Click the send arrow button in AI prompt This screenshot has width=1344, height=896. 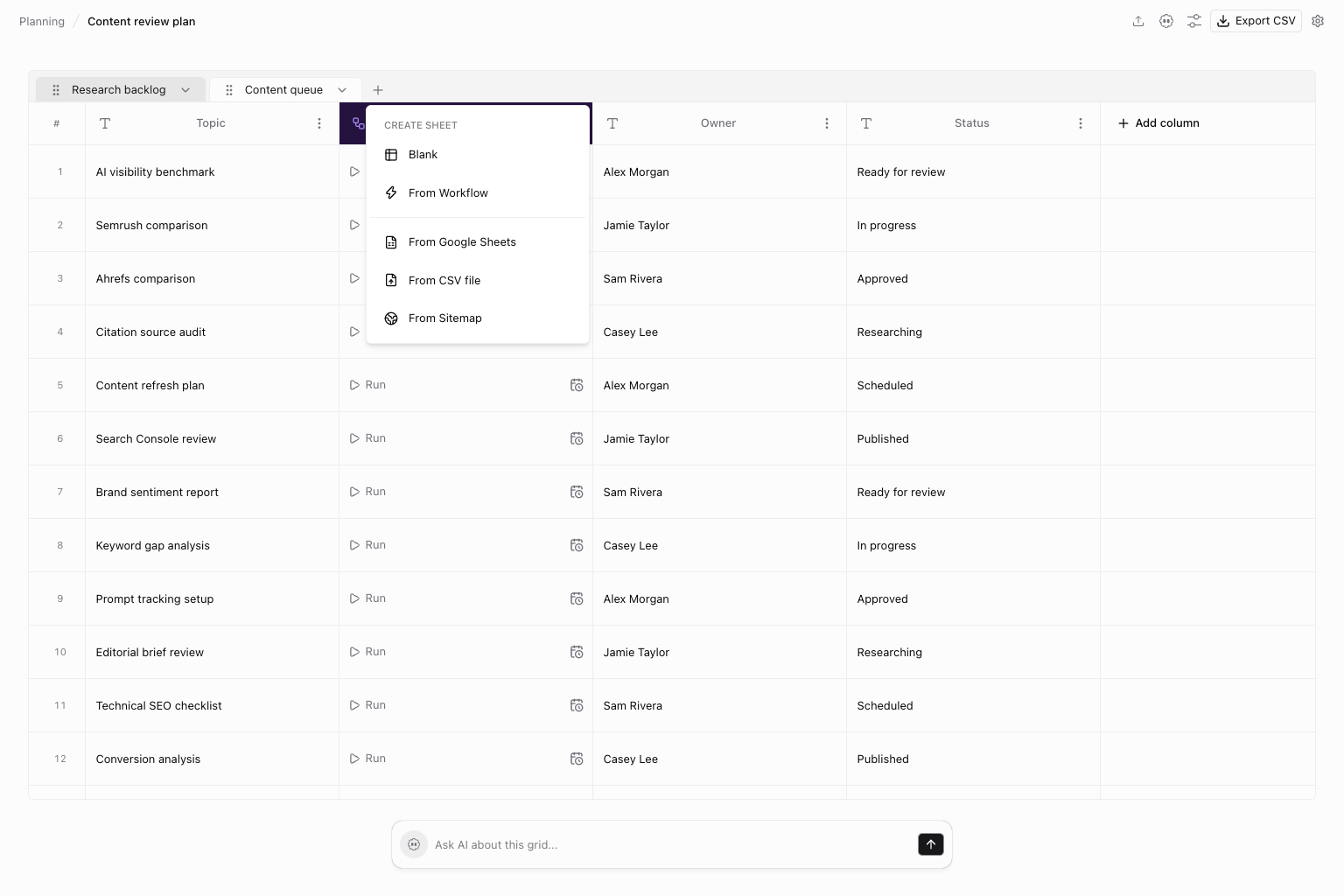pyautogui.click(x=930, y=844)
